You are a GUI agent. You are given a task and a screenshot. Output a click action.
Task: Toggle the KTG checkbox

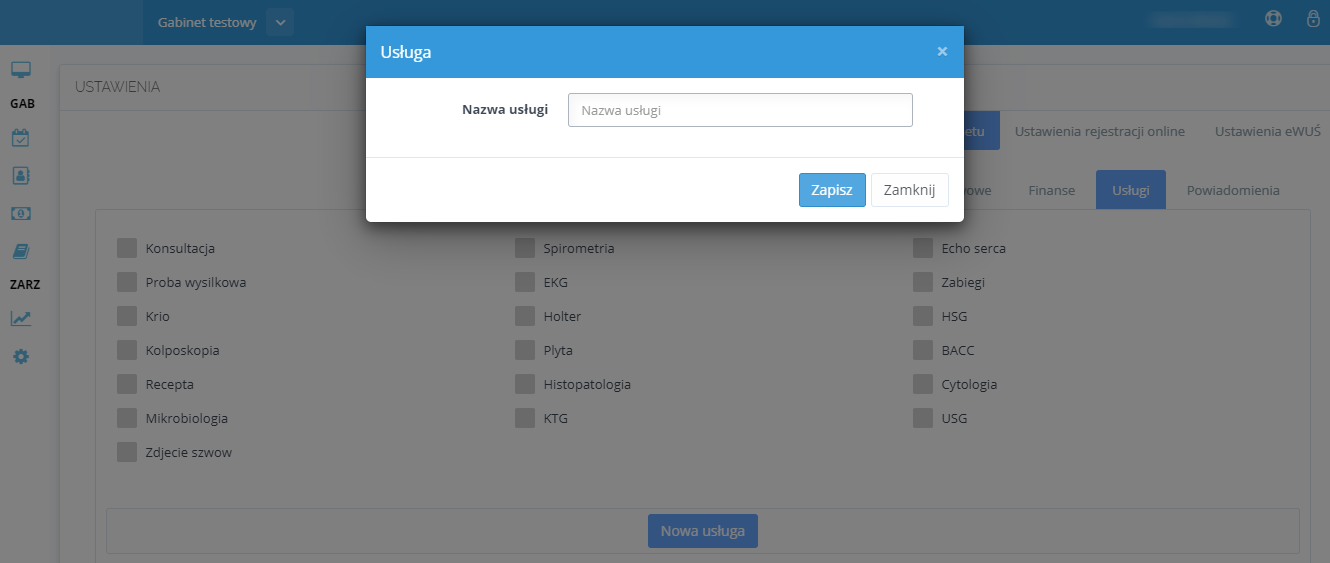[525, 418]
